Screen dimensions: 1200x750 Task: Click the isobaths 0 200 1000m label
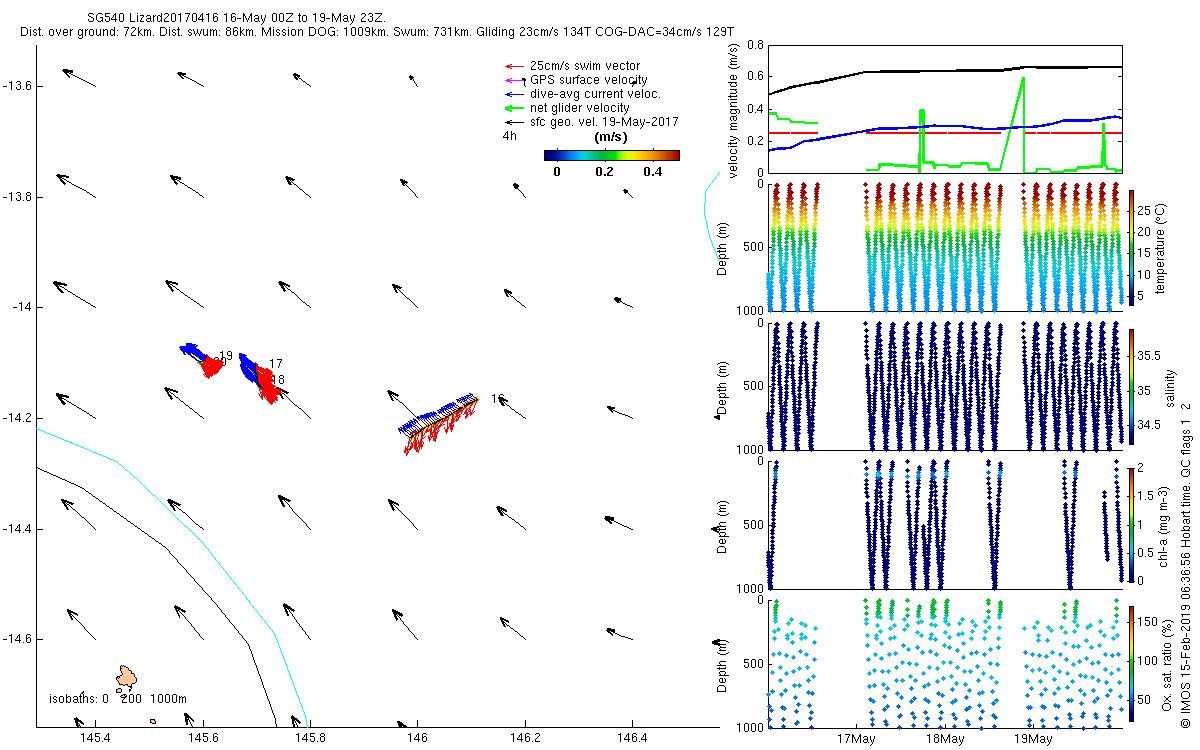click(110, 698)
